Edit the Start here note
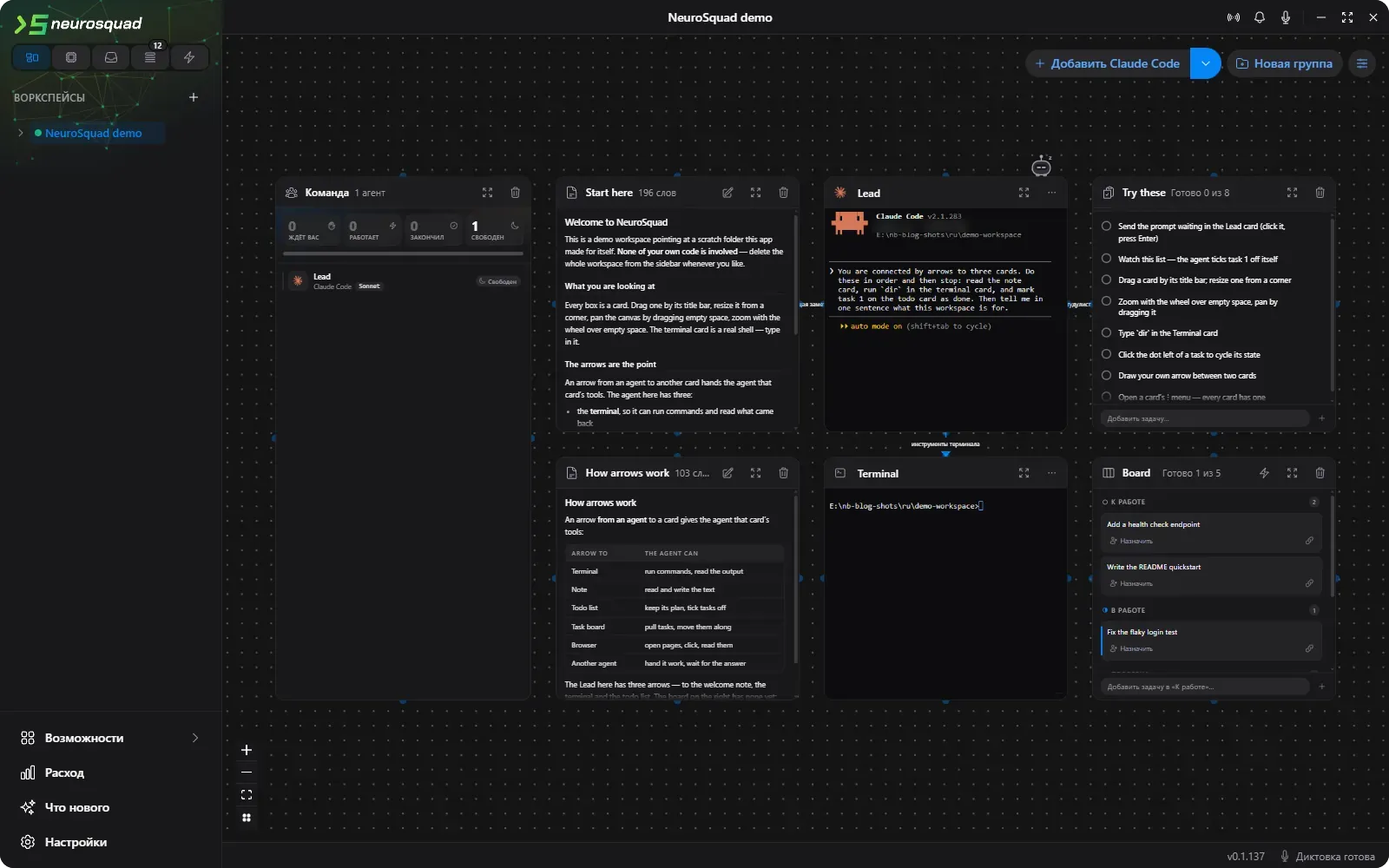The width and height of the screenshot is (1389, 868). point(727,193)
